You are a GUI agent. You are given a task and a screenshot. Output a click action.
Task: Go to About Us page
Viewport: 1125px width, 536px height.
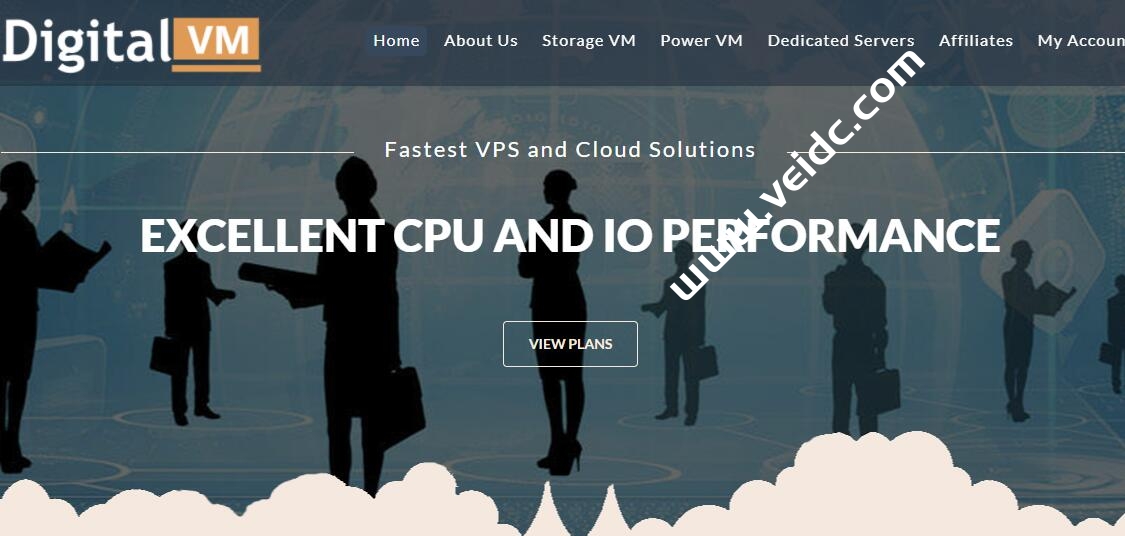click(x=481, y=41)
